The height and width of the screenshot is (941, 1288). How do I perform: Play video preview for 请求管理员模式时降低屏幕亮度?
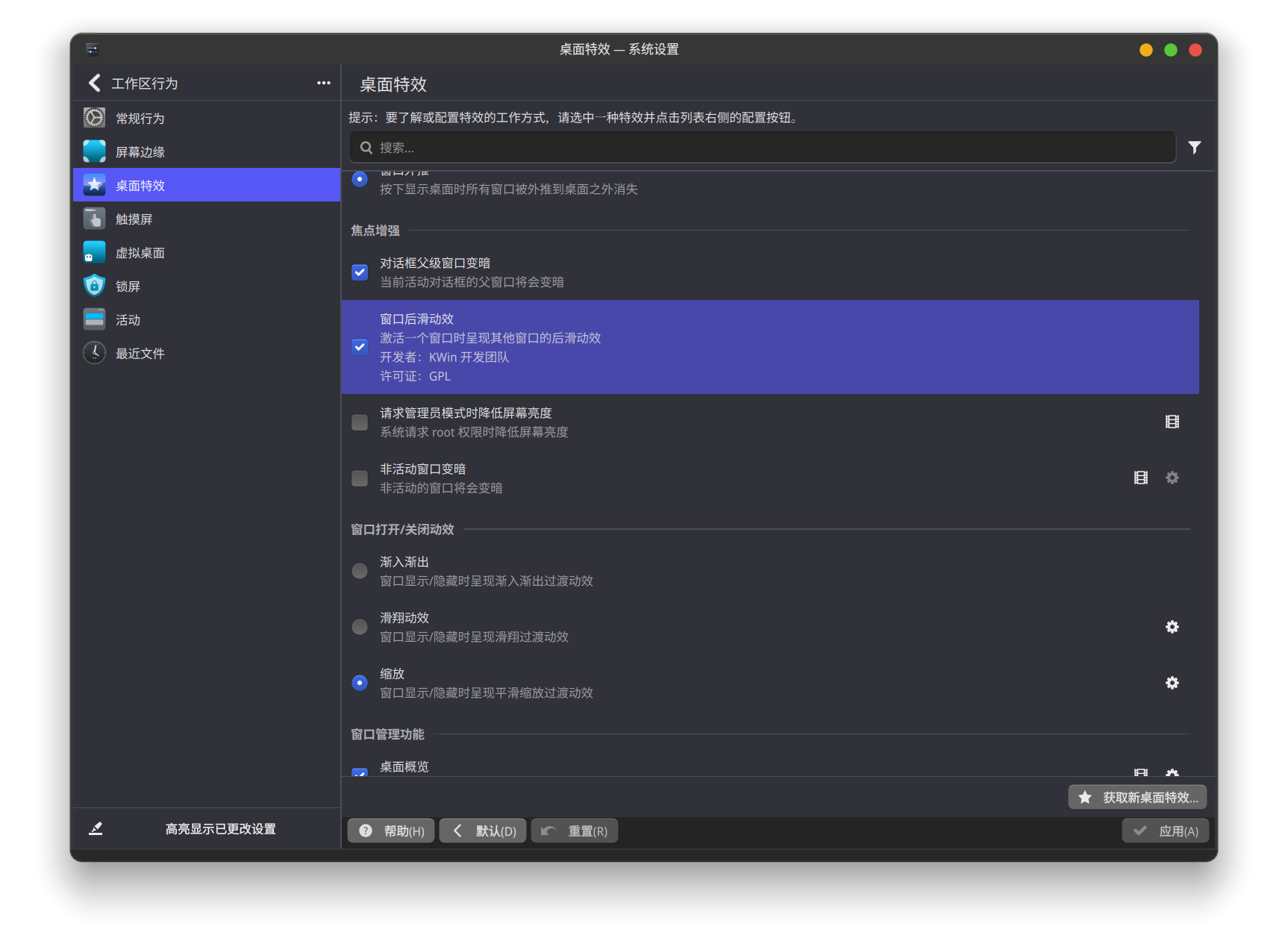1172,422
